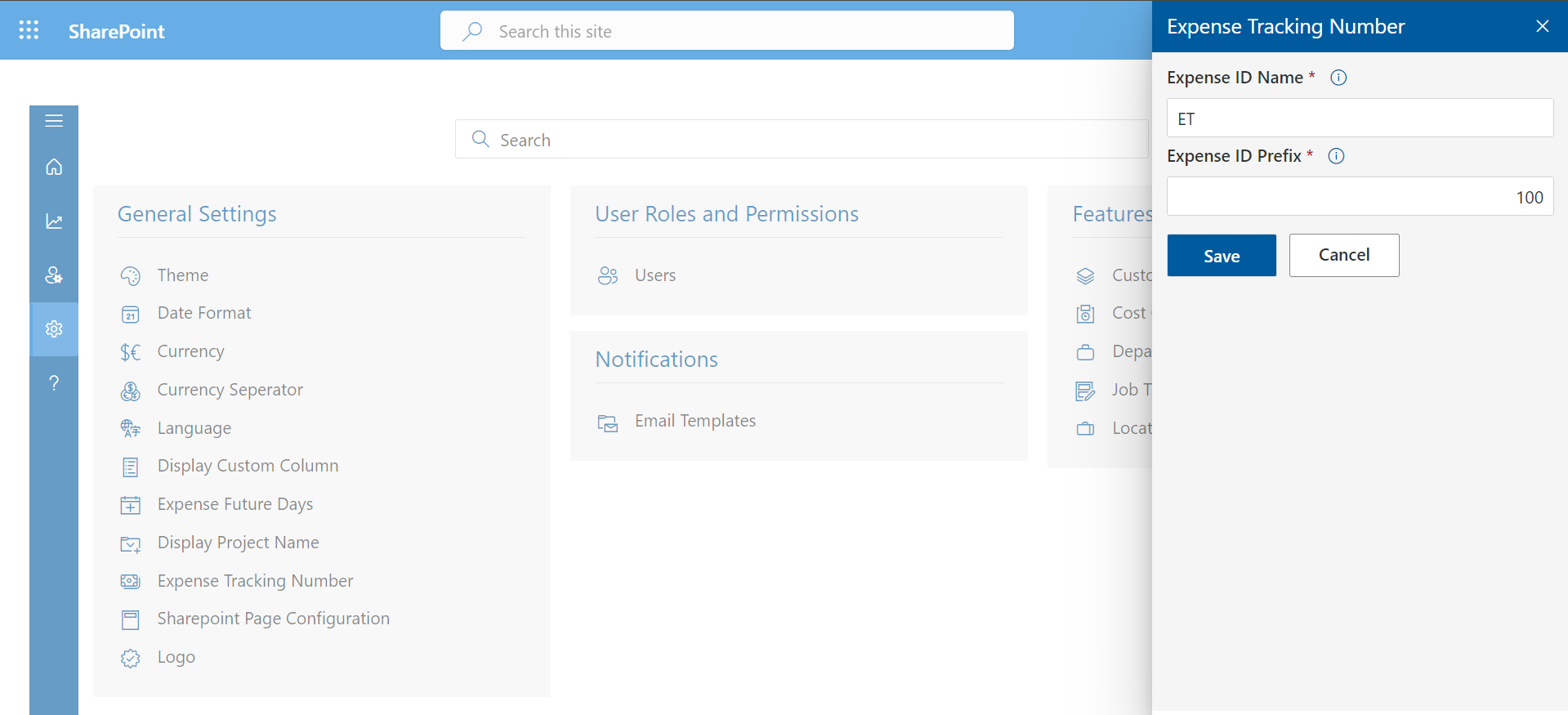This screenshot has width=1568, height=715.
Task: Save the expense tracking number
Action: click(x=1222, y=255)
